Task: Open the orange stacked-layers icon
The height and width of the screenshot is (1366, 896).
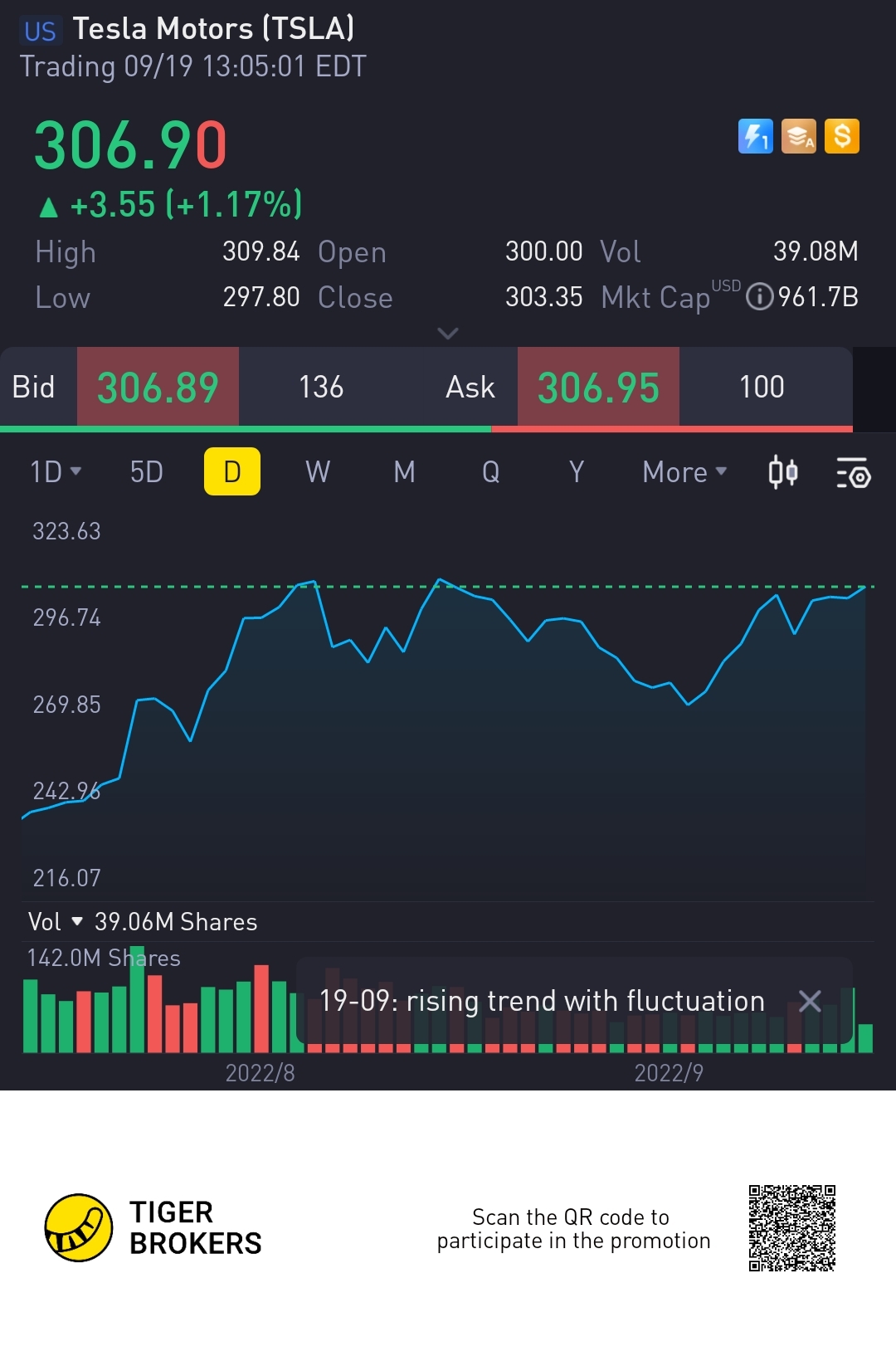Action: [799, 136]
